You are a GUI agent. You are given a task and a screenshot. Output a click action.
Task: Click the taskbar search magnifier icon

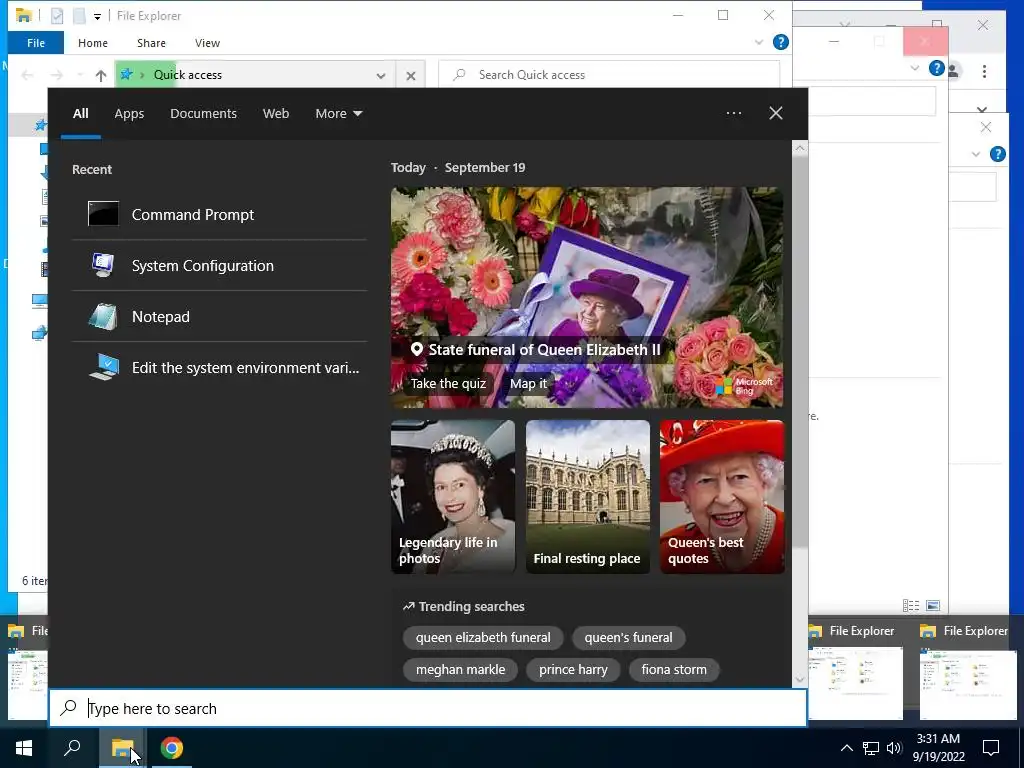pos(72,748)
